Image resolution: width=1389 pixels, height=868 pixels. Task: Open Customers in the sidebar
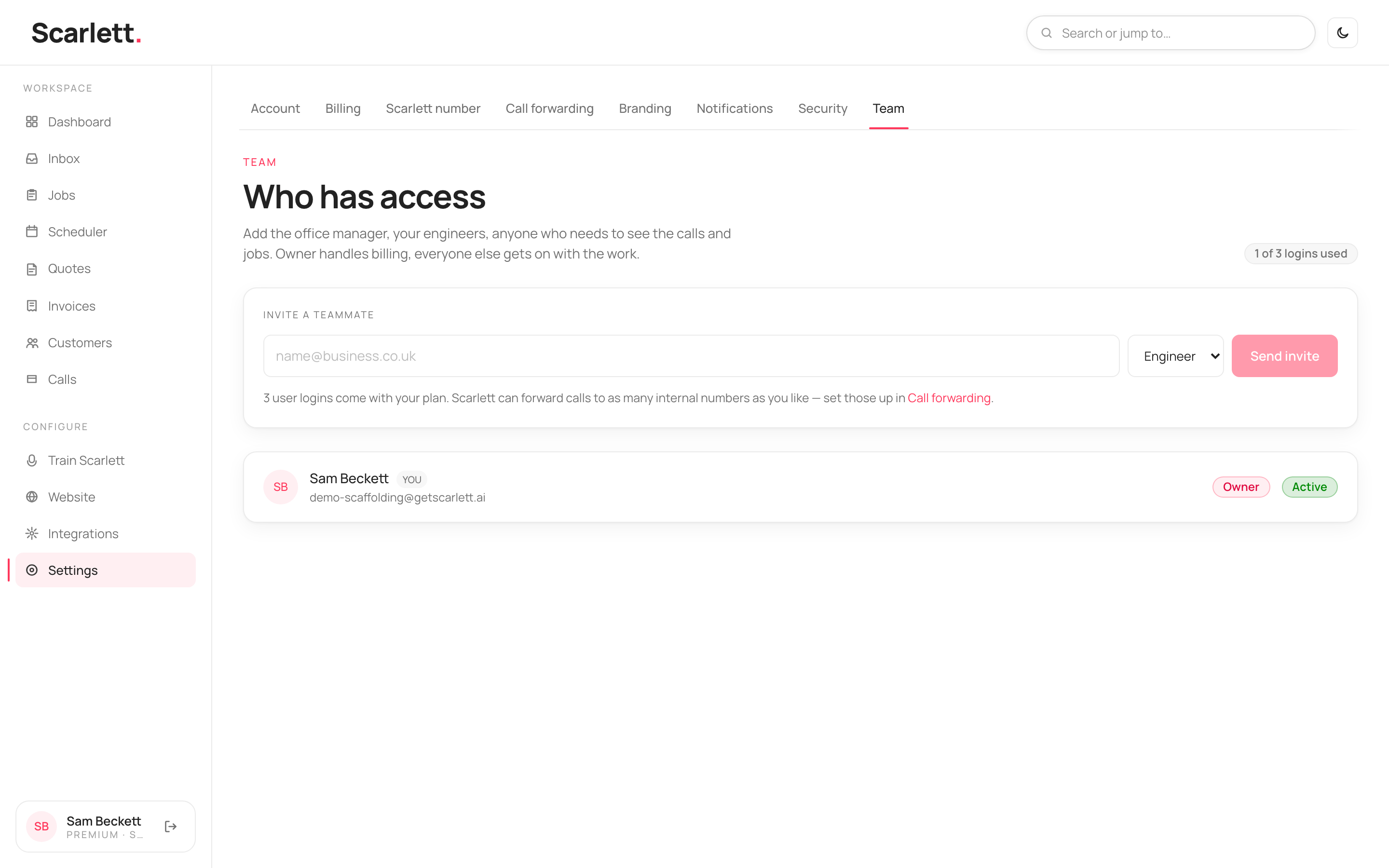[106, 343]
